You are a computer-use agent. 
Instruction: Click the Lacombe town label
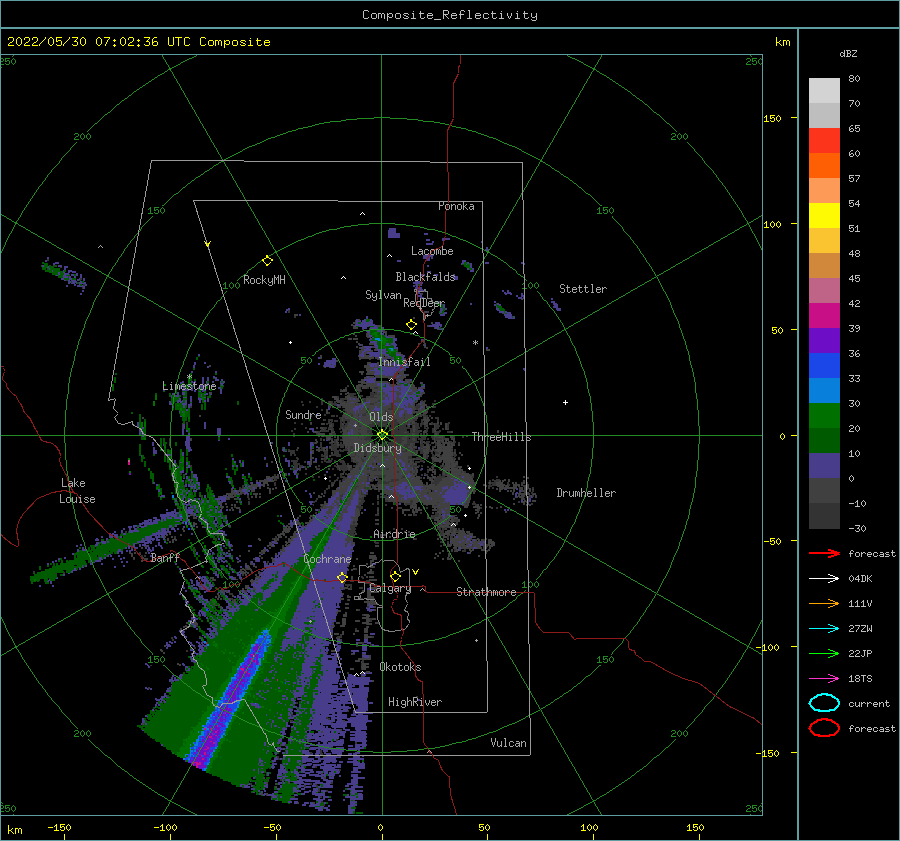[x=432, y=251]
